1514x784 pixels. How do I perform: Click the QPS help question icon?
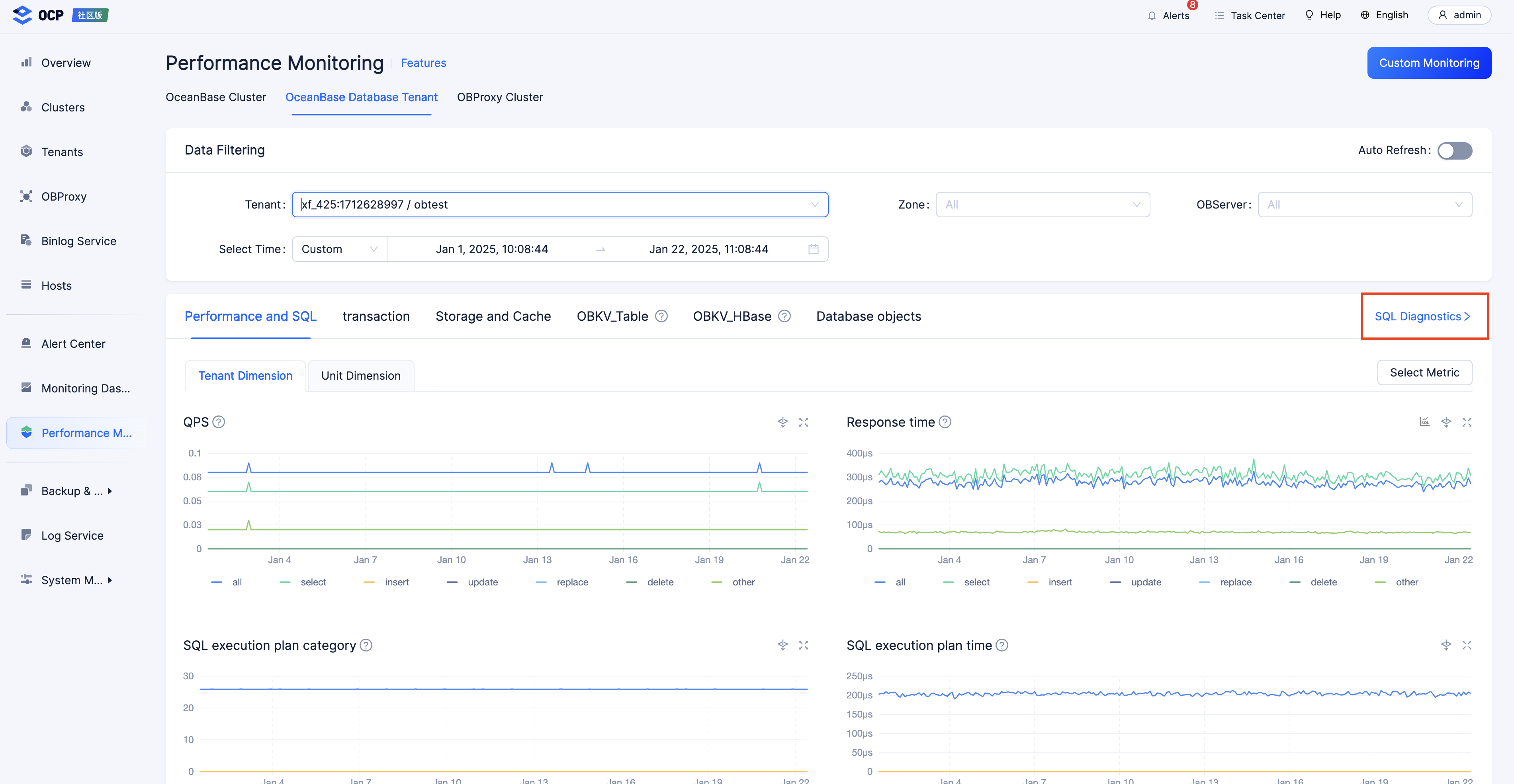[219, 422]
